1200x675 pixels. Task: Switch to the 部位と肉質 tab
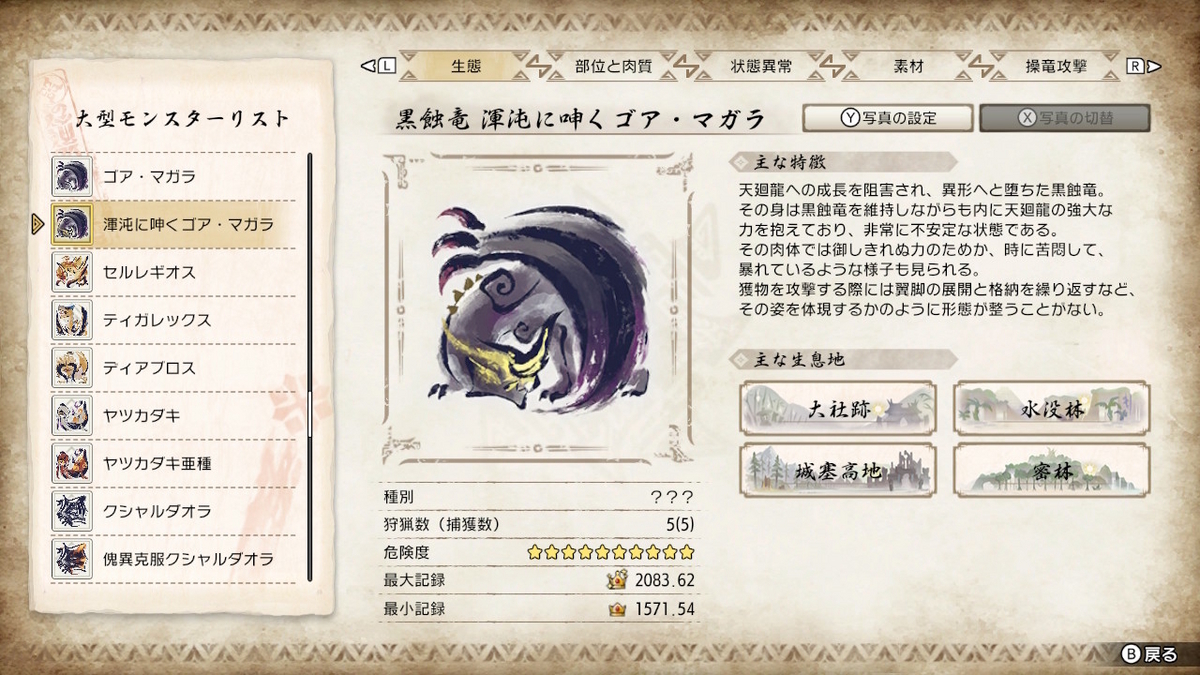pyautogui.click(x=613, y=67)
